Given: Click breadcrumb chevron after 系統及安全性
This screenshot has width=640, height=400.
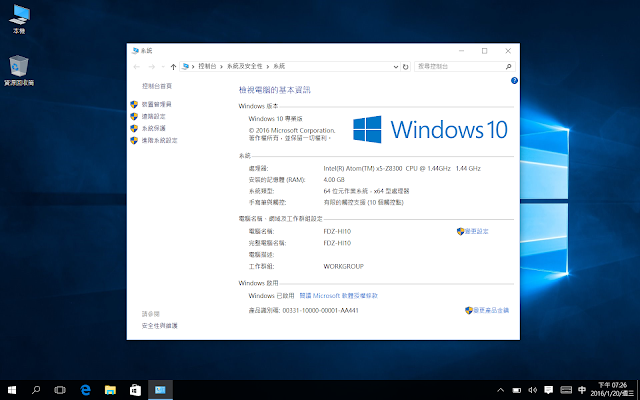Looking at the screenshot, I should coord(268,67).
